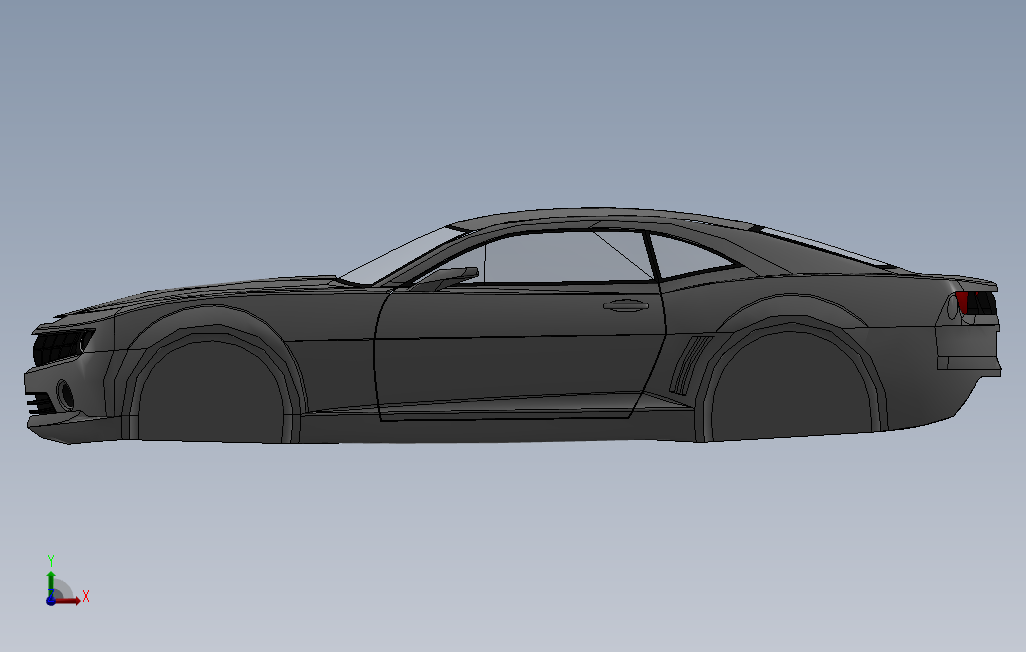This screenshot has height=652, width=1026.
Task: Select the round front fog light
Action: coord(65,393)
